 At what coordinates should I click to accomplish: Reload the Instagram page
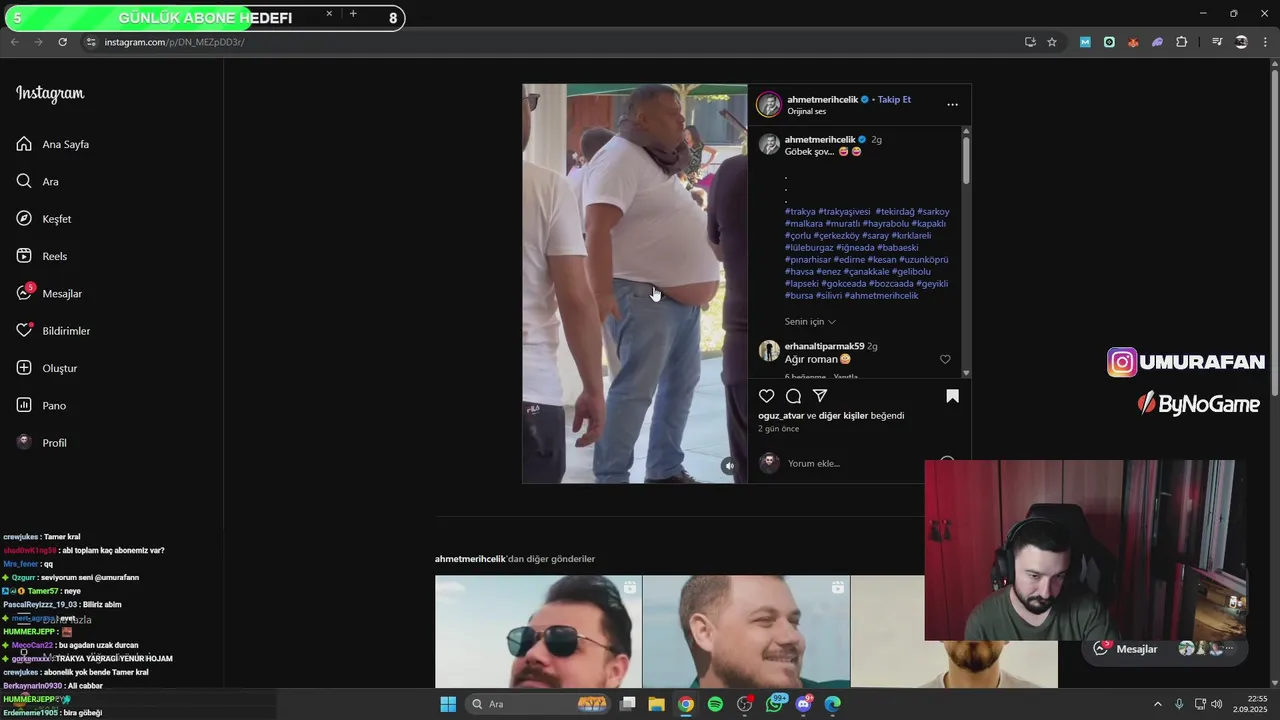coord(62,42)
